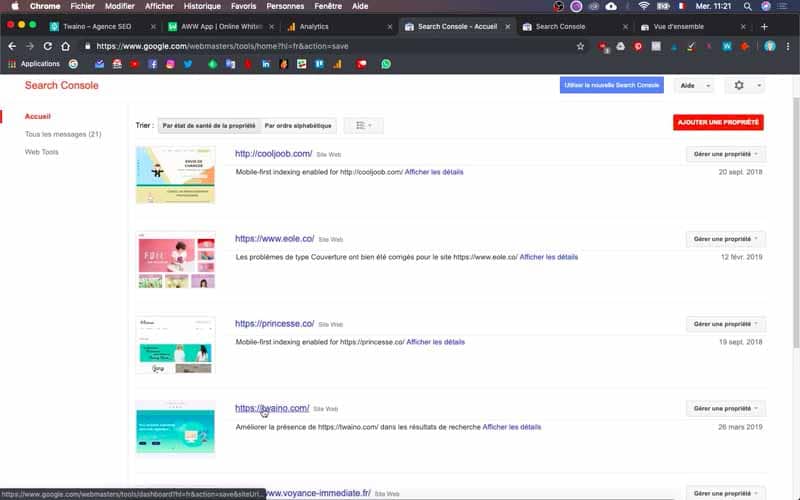
Task: Open macOS Spotlight search icon
Action: (747, 6)
